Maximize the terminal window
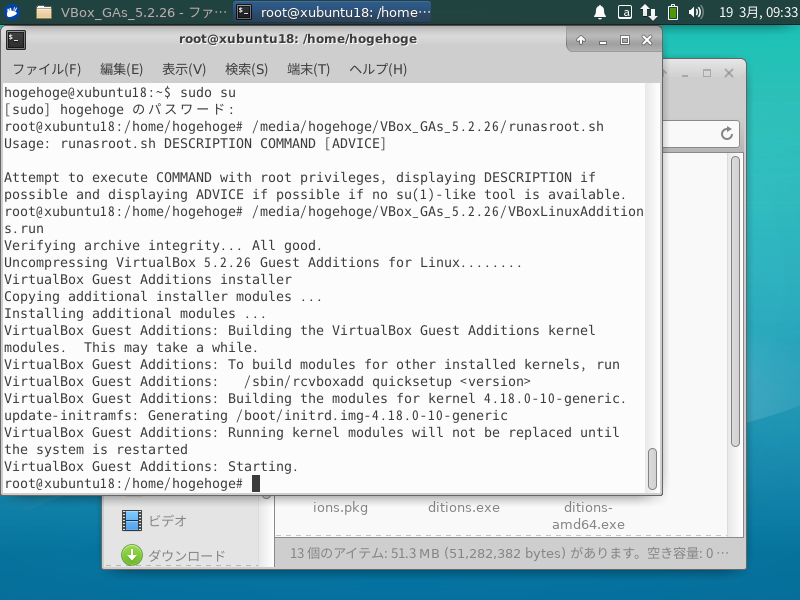The image size is (800, 600). [624, 40]
